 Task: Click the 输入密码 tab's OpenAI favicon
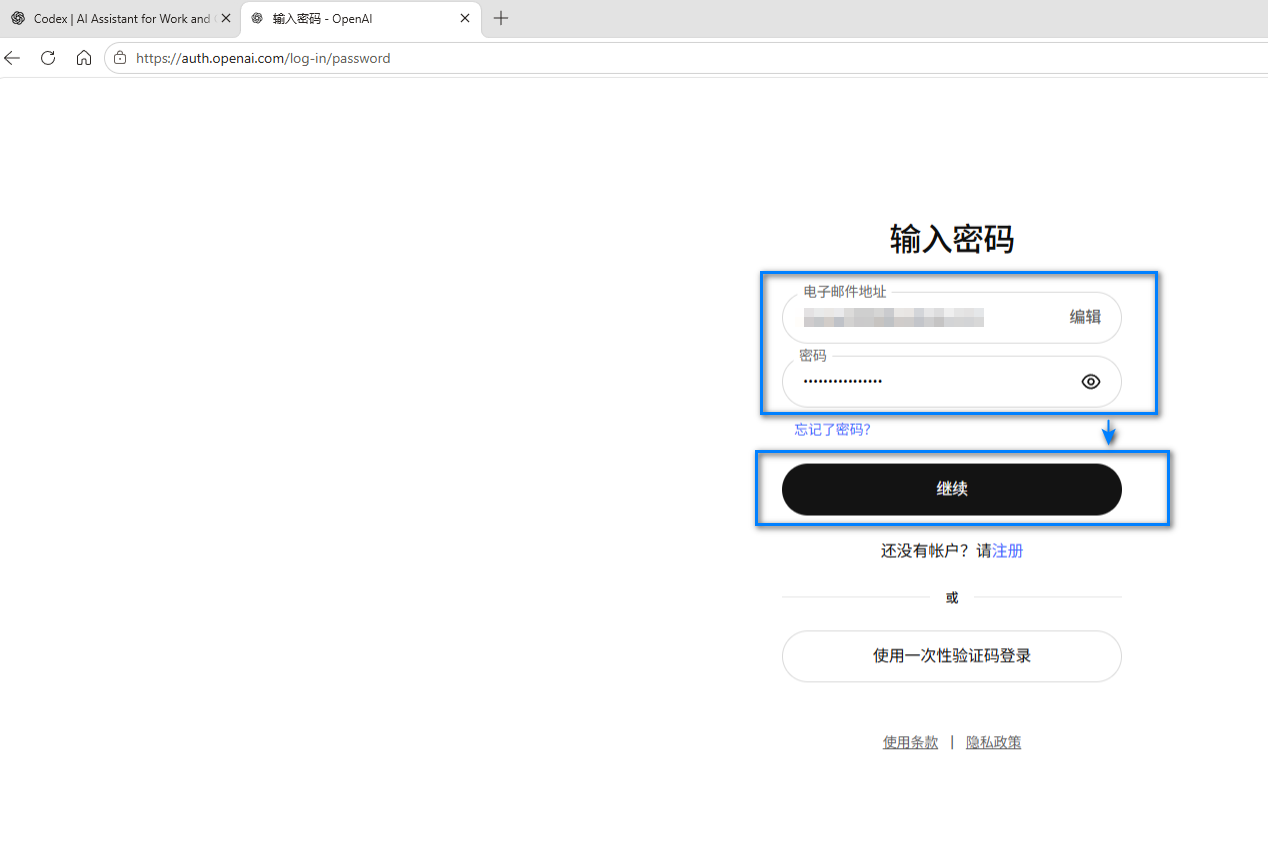click(257, 18)
